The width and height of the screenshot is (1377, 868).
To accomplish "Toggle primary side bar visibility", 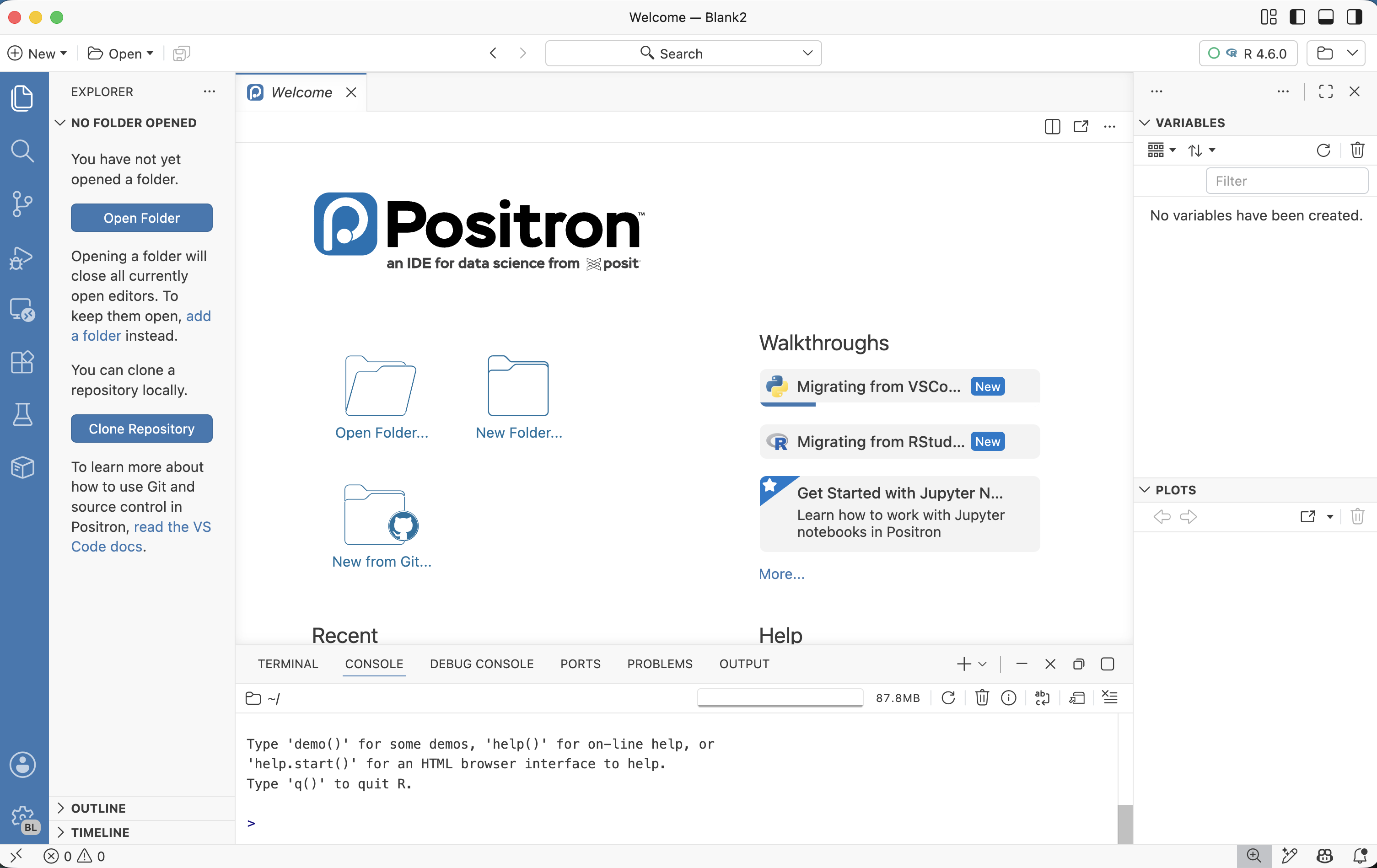I will tap(1297, 17).
